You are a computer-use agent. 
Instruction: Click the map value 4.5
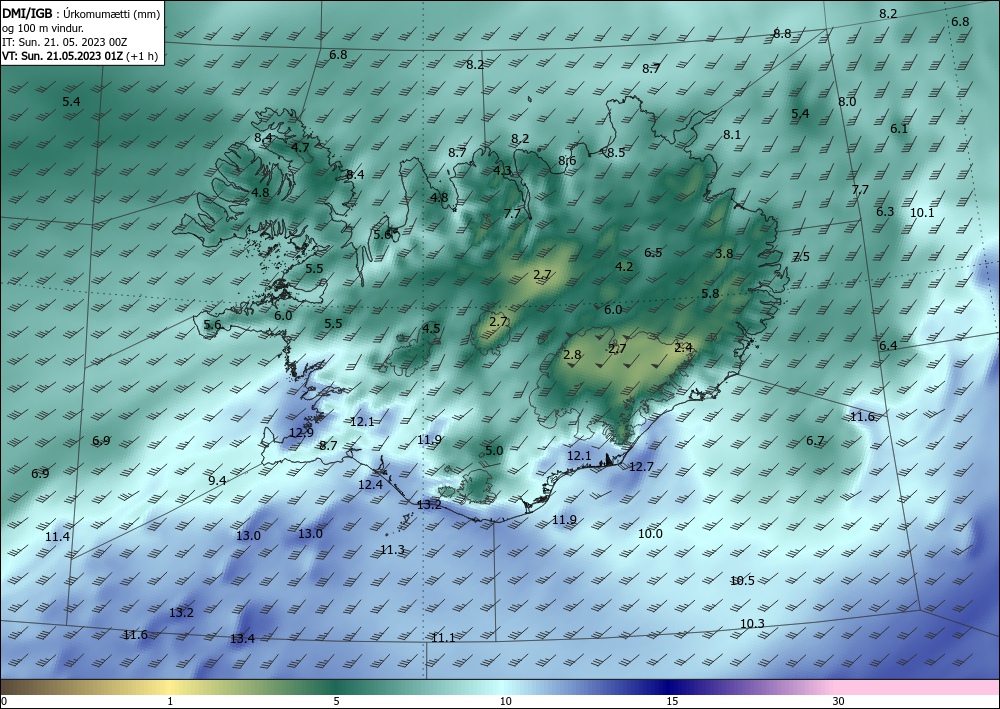click(x=431, y=329)
